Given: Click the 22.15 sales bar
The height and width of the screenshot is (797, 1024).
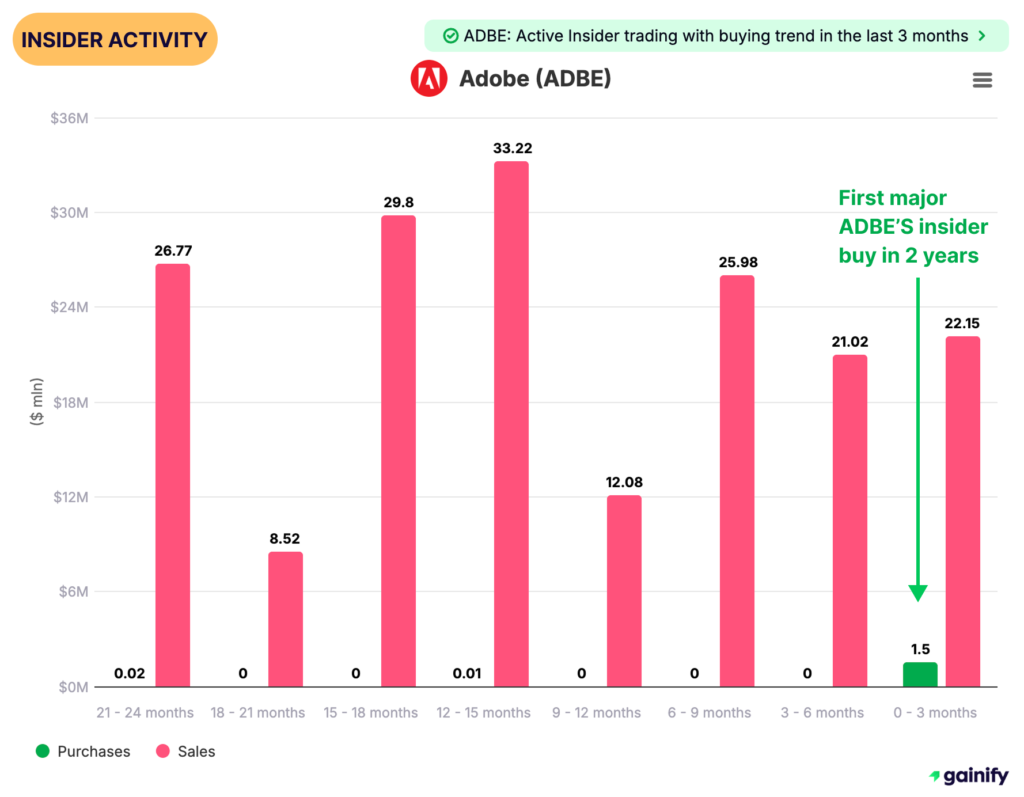Looking at the screenshot, I should point(963,511).
